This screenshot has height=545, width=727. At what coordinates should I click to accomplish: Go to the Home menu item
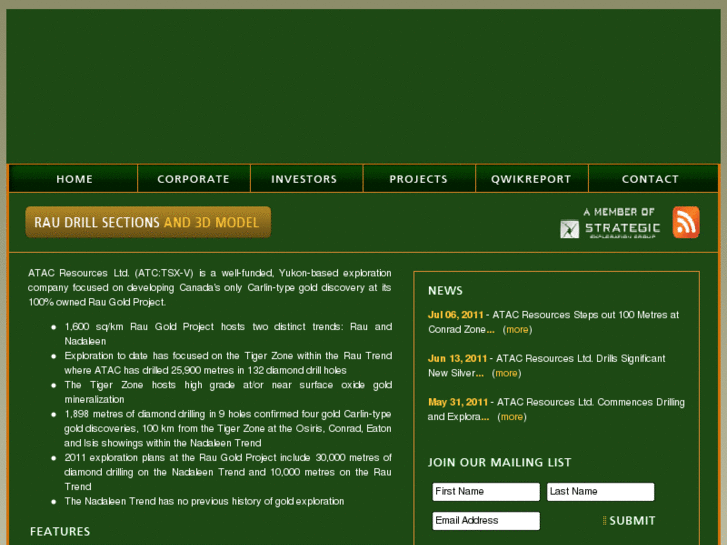click(x=74, y=179)
